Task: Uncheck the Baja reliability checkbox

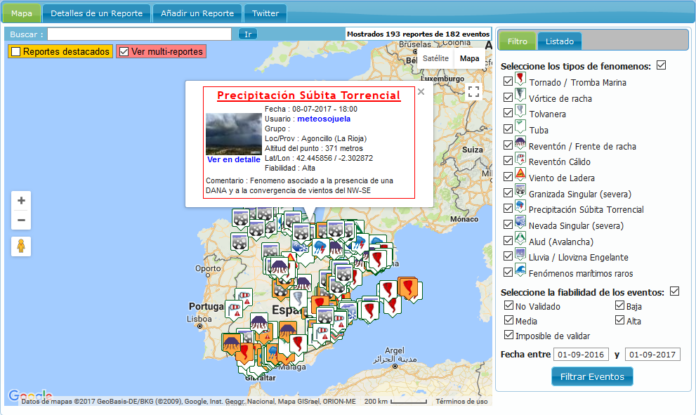Action: coord(620,305)
